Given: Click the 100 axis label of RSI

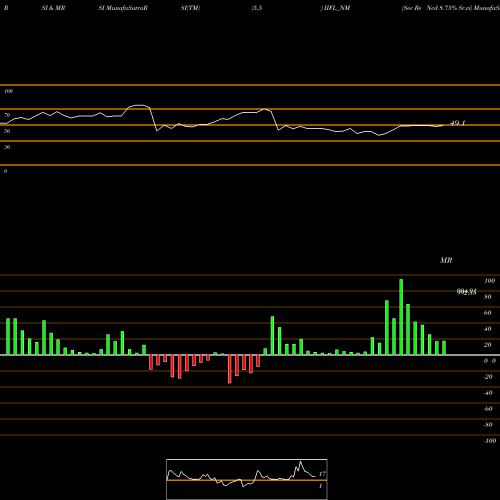Looking at the screenshot, I should coord(8,91).
